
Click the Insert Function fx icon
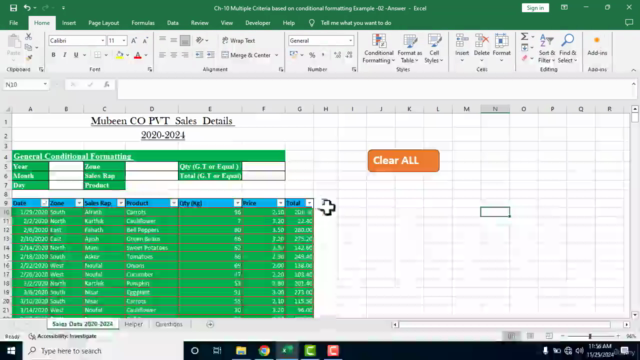point(107,84)
